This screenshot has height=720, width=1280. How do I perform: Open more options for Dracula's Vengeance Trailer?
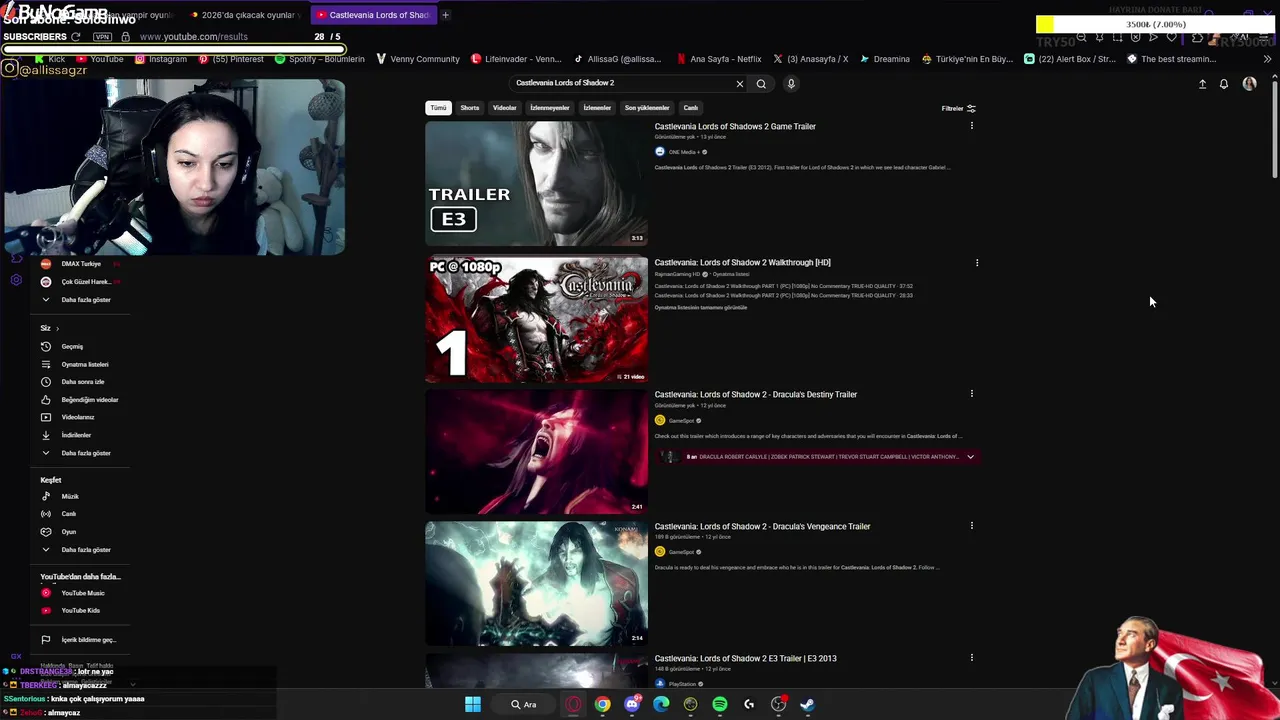pyautogui.click(x=971, y=526)
